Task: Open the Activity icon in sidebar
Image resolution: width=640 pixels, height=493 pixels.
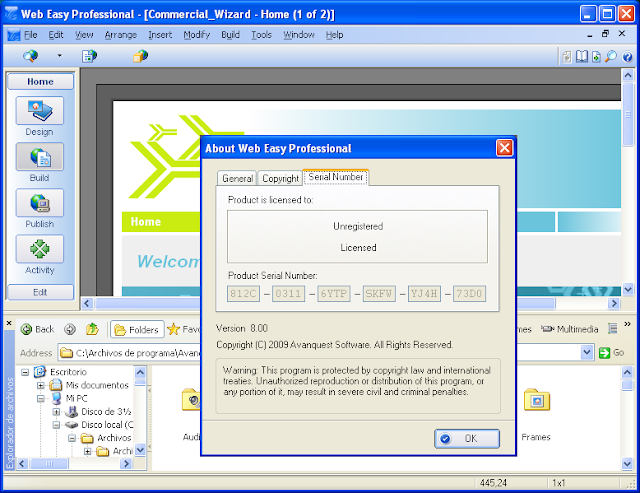Action: click(40, 249)
